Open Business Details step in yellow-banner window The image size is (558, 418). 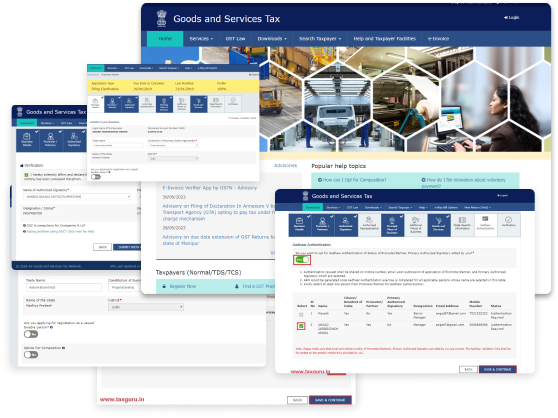(95, 104)
